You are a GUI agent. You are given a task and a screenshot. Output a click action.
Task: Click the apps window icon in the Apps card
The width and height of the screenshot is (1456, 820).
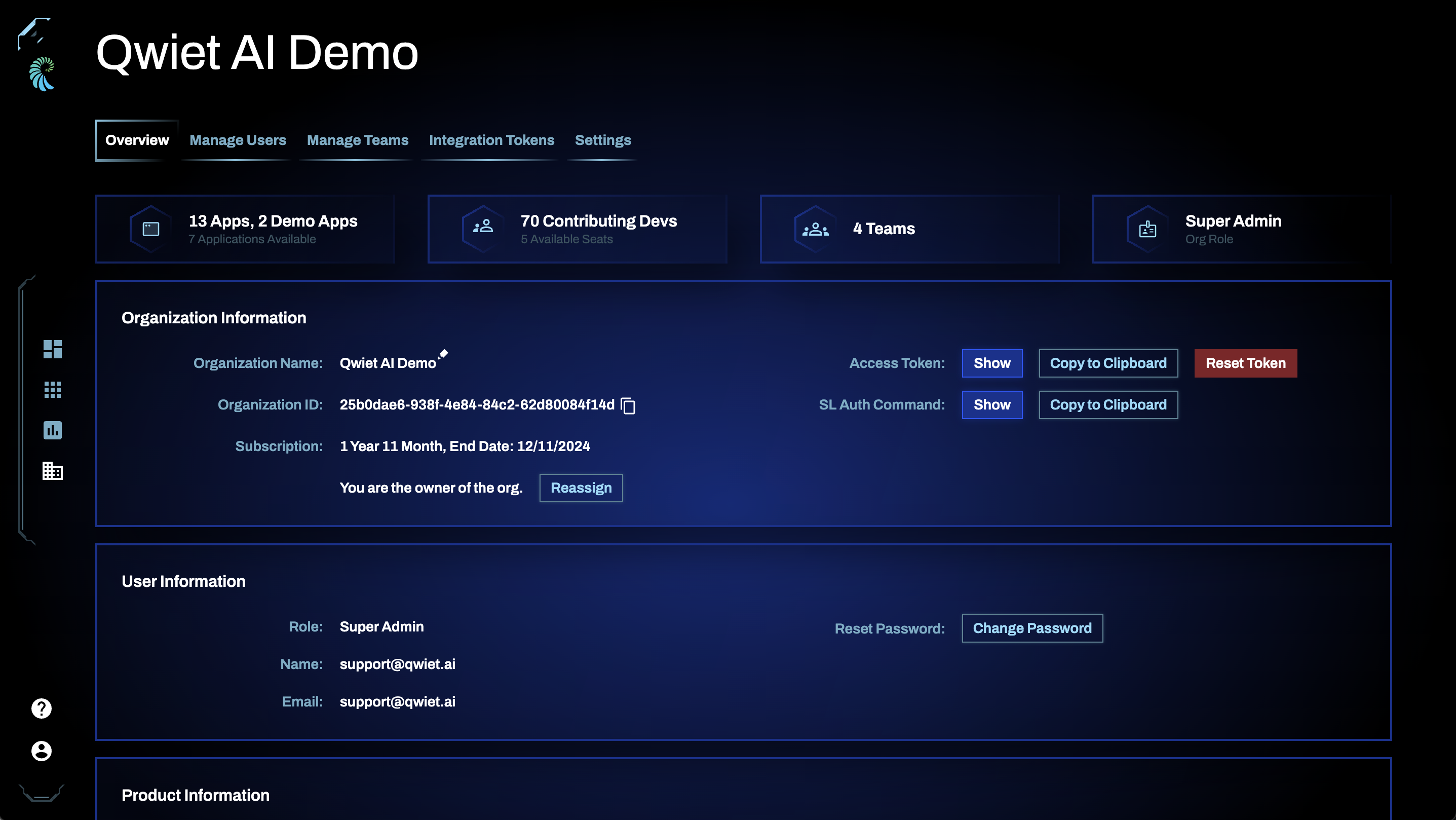[x=151, y=229]
